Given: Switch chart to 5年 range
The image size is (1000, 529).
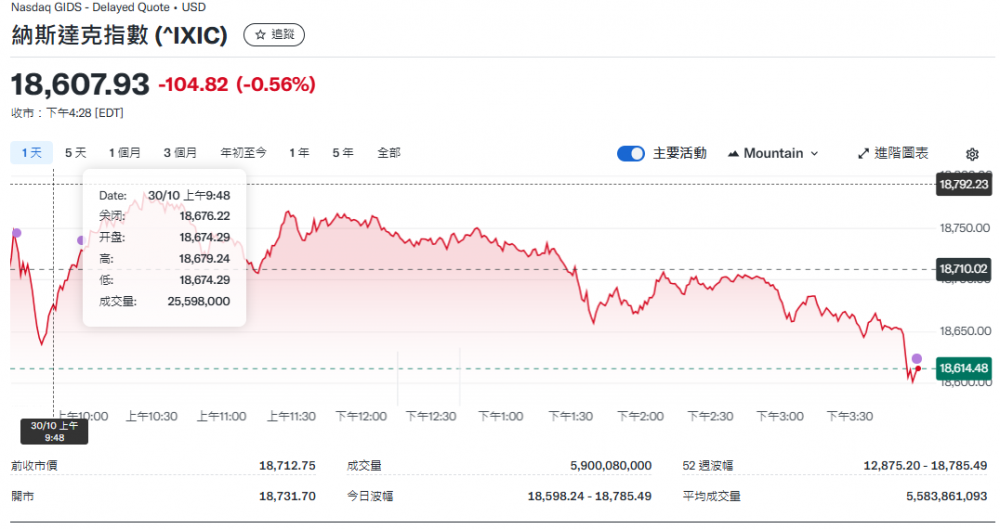Looking at the screenshot, I should (x=343, y=153).
